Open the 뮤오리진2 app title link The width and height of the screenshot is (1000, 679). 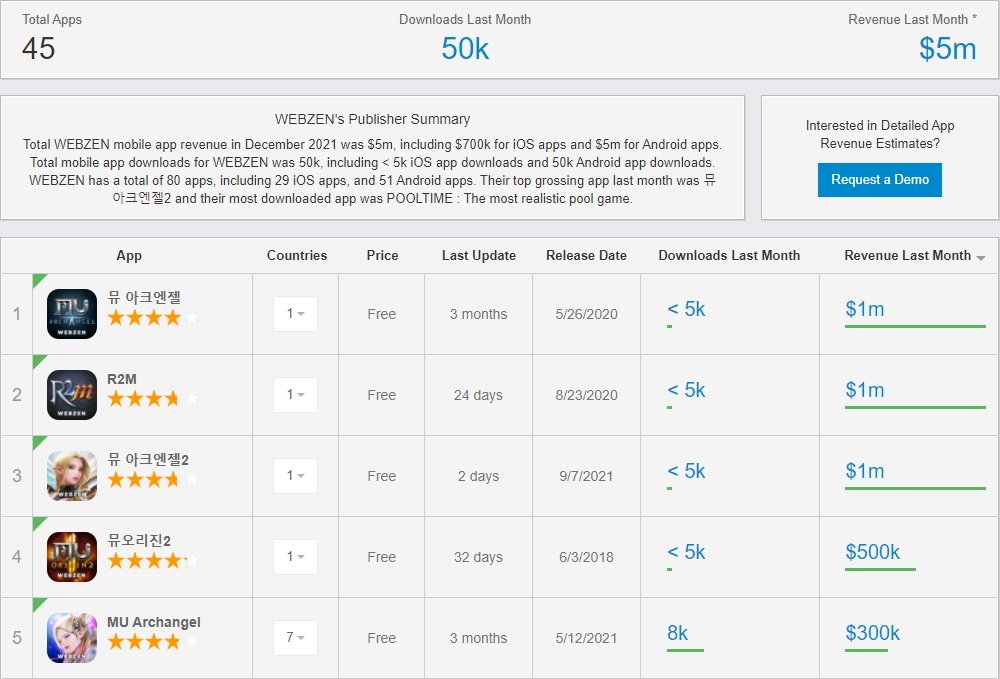point(139,540)
